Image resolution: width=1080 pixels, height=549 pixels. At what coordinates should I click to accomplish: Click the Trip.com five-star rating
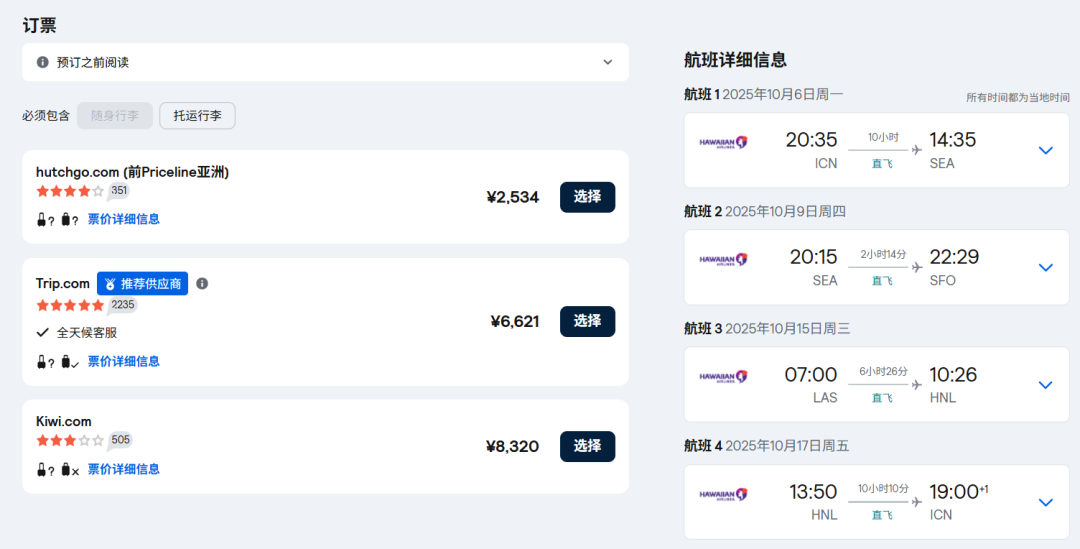pos(70,304)
